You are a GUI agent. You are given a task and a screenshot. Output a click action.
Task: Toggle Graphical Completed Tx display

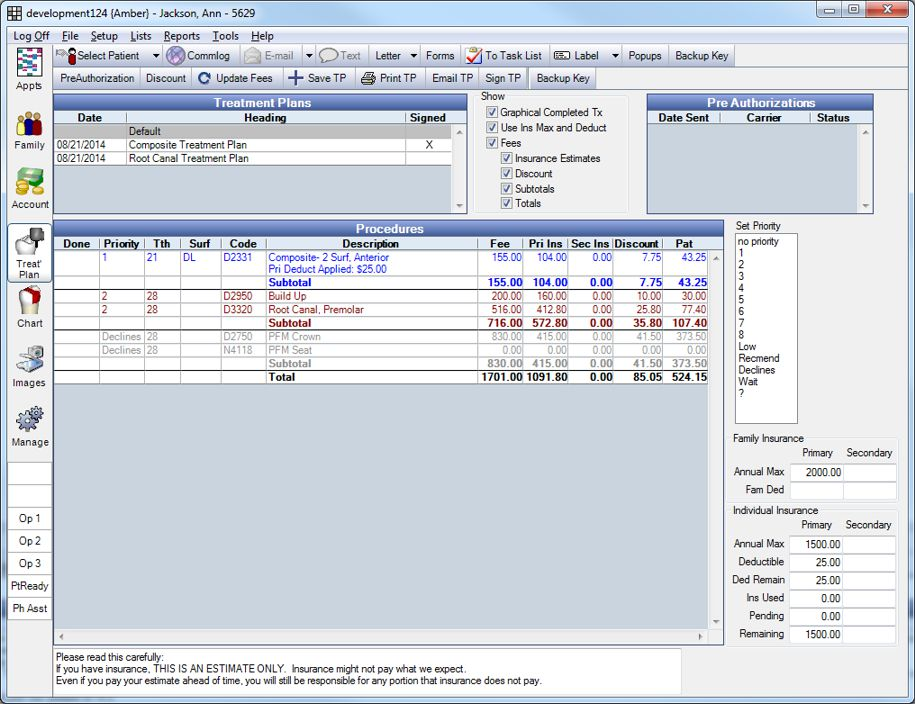[x=490, y=112]
